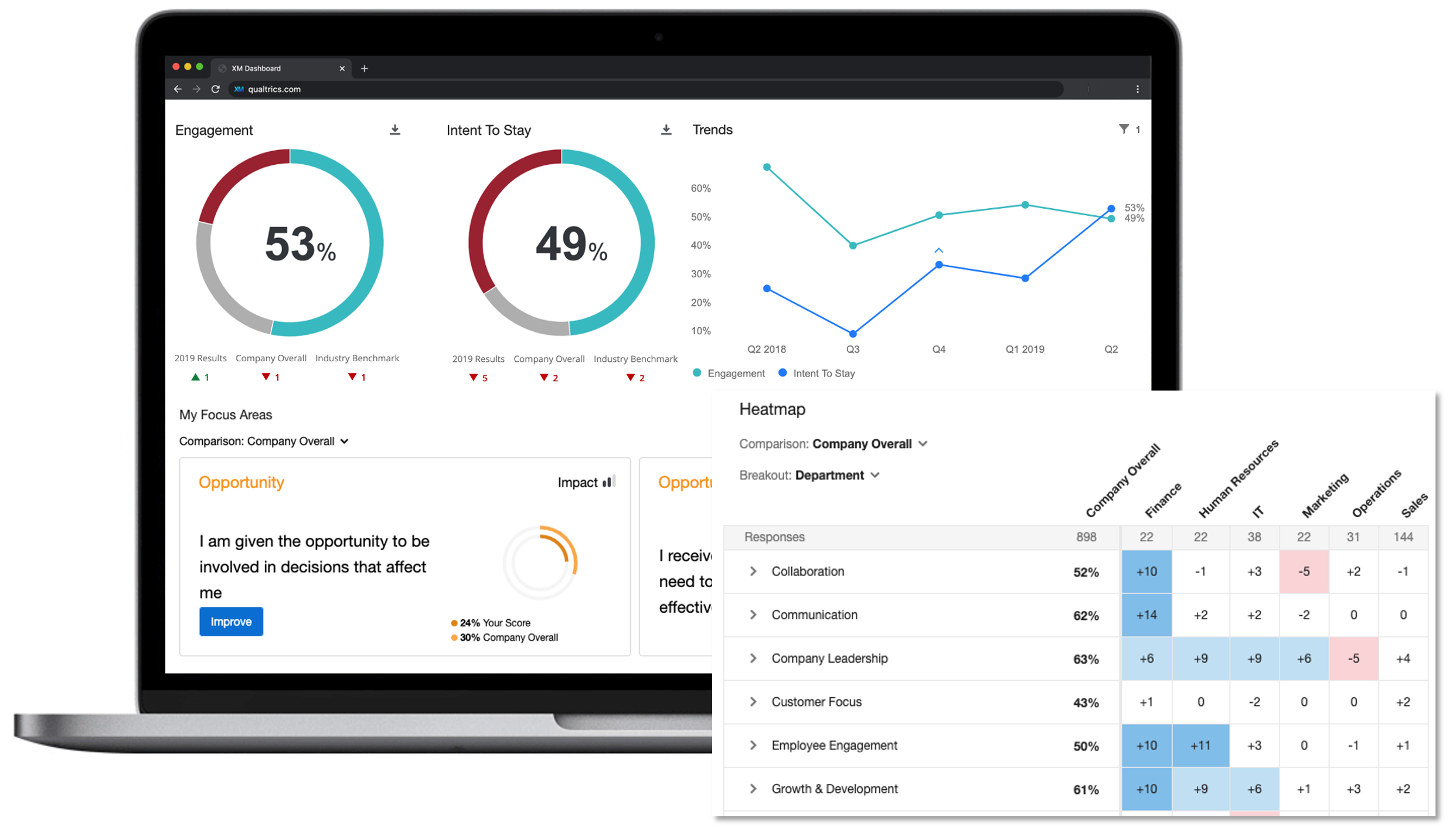Click Intent To Stay Q3 data point
The height and width of the screenshot is (828, 1456).
(853, 334)
